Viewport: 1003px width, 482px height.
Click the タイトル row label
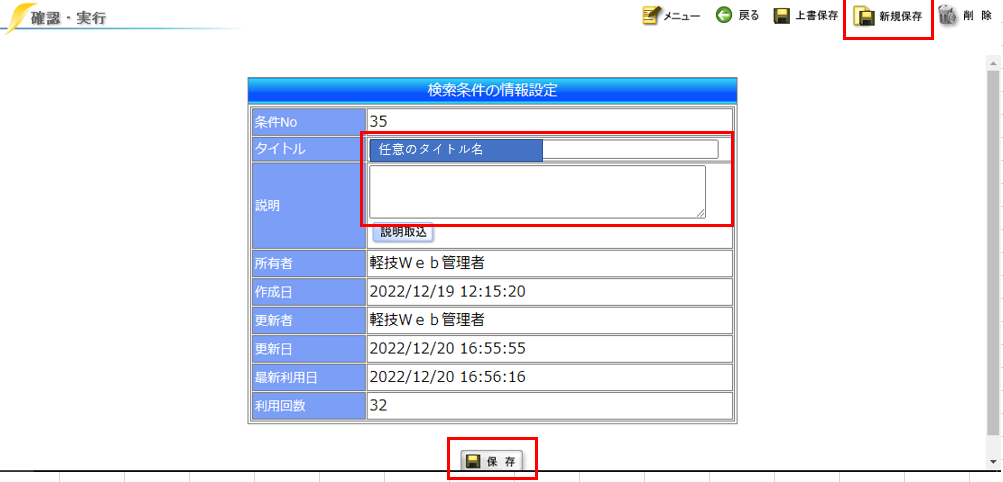(x=309, y=149)
